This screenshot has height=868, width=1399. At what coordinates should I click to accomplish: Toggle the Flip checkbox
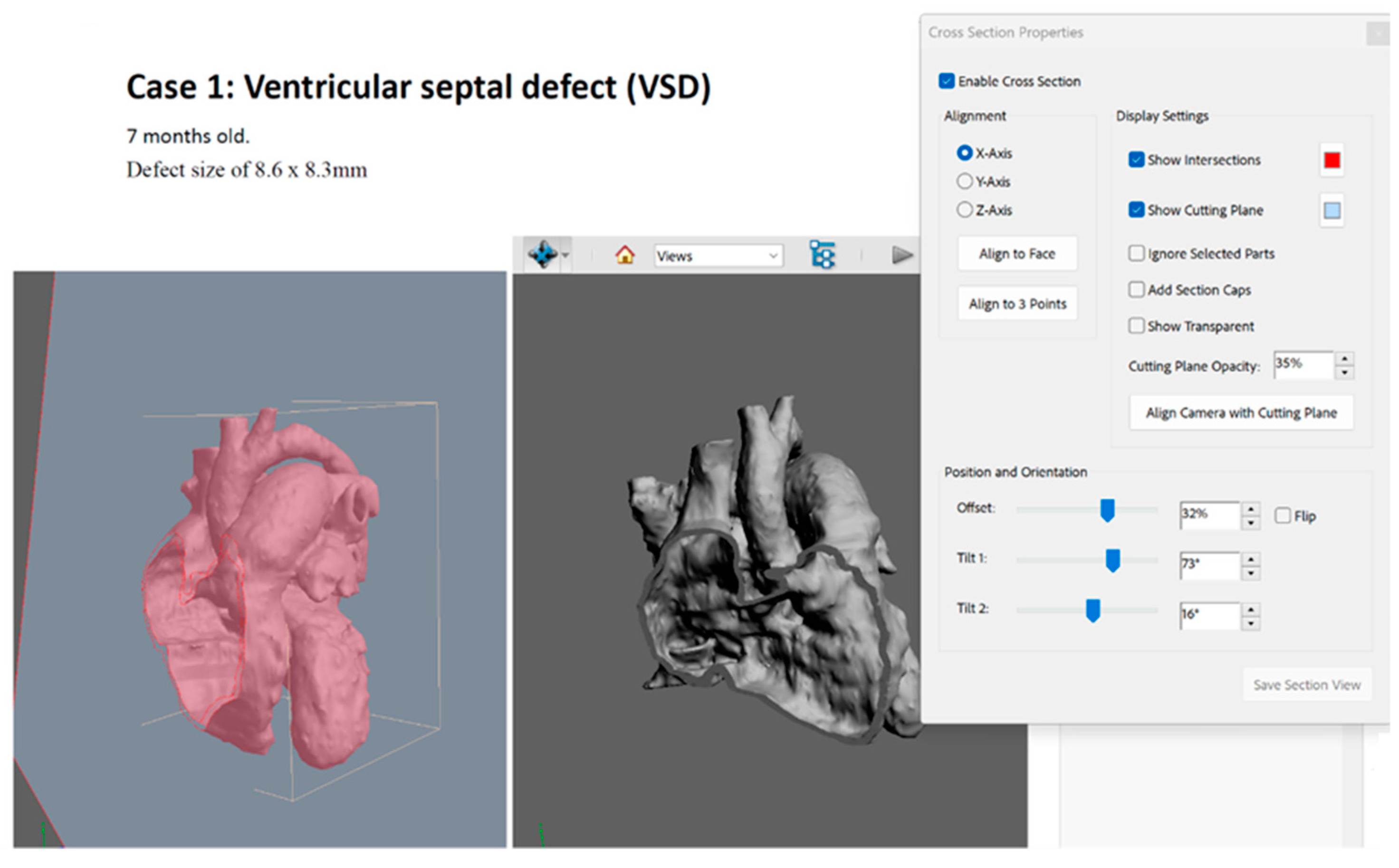(1283, 515)
